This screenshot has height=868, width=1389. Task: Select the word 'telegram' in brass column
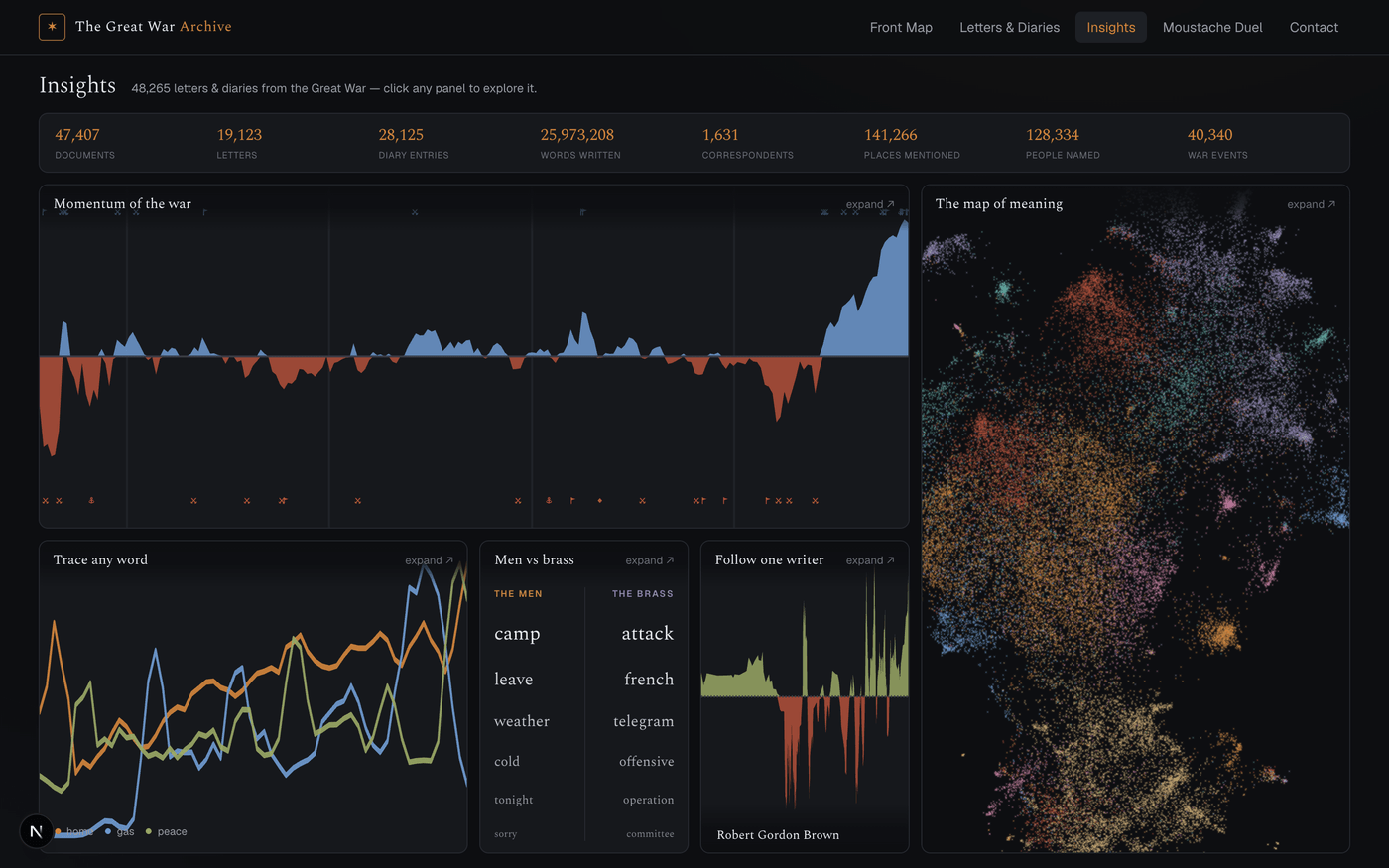tap(643, 721)
